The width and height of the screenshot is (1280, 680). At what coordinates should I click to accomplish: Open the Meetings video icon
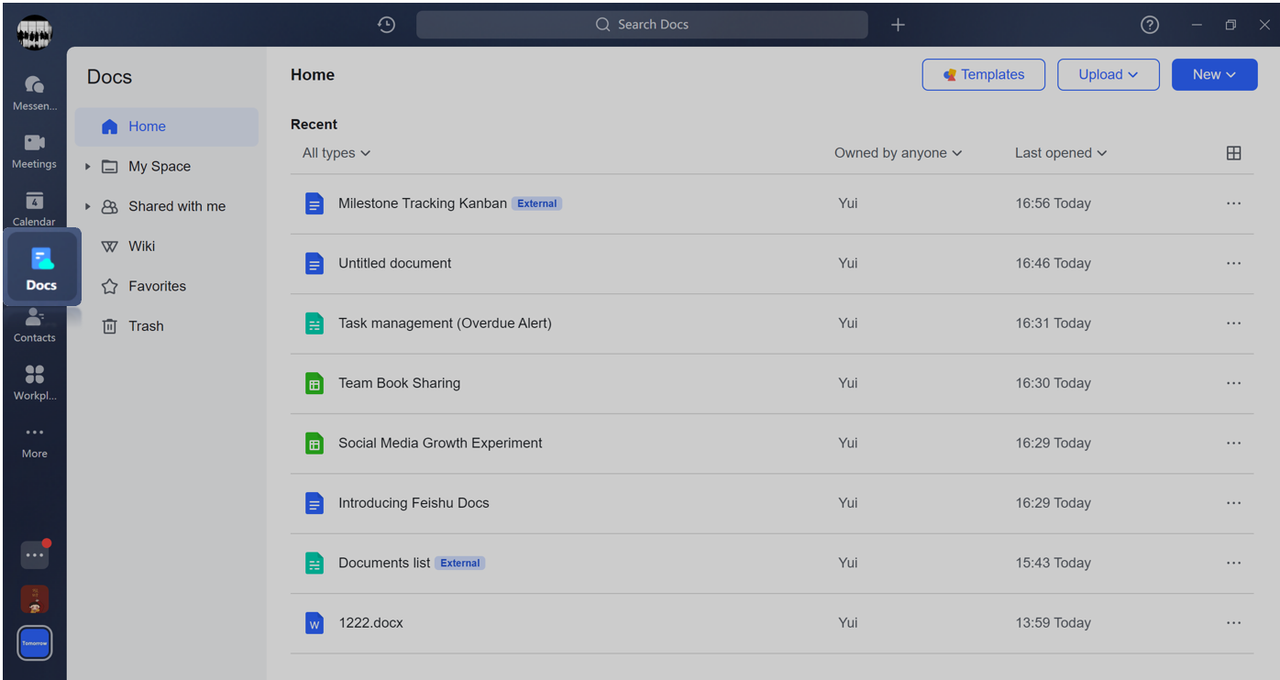click(x=34, y=143)
